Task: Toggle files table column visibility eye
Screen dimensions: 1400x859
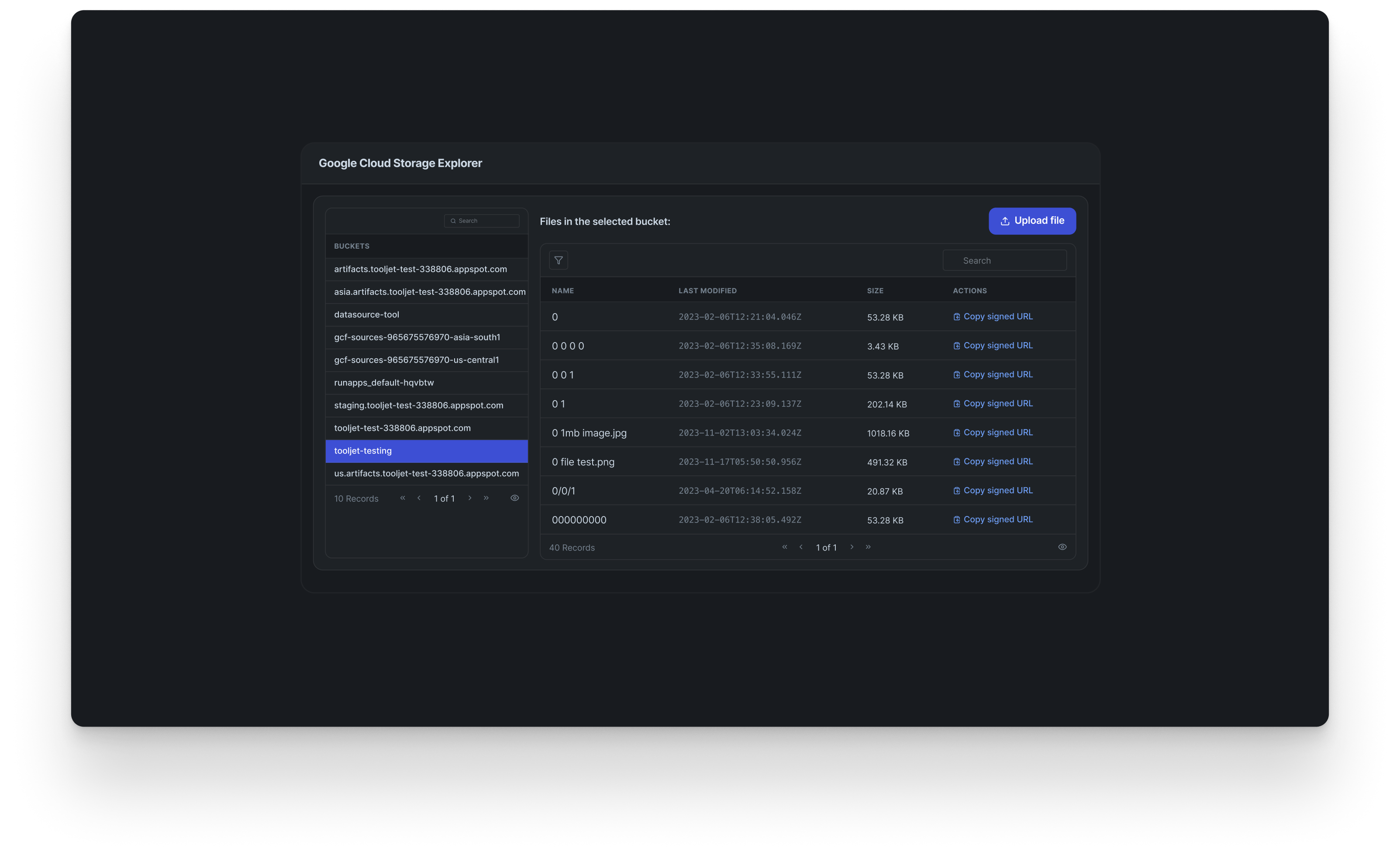Action: point(1062,547)
